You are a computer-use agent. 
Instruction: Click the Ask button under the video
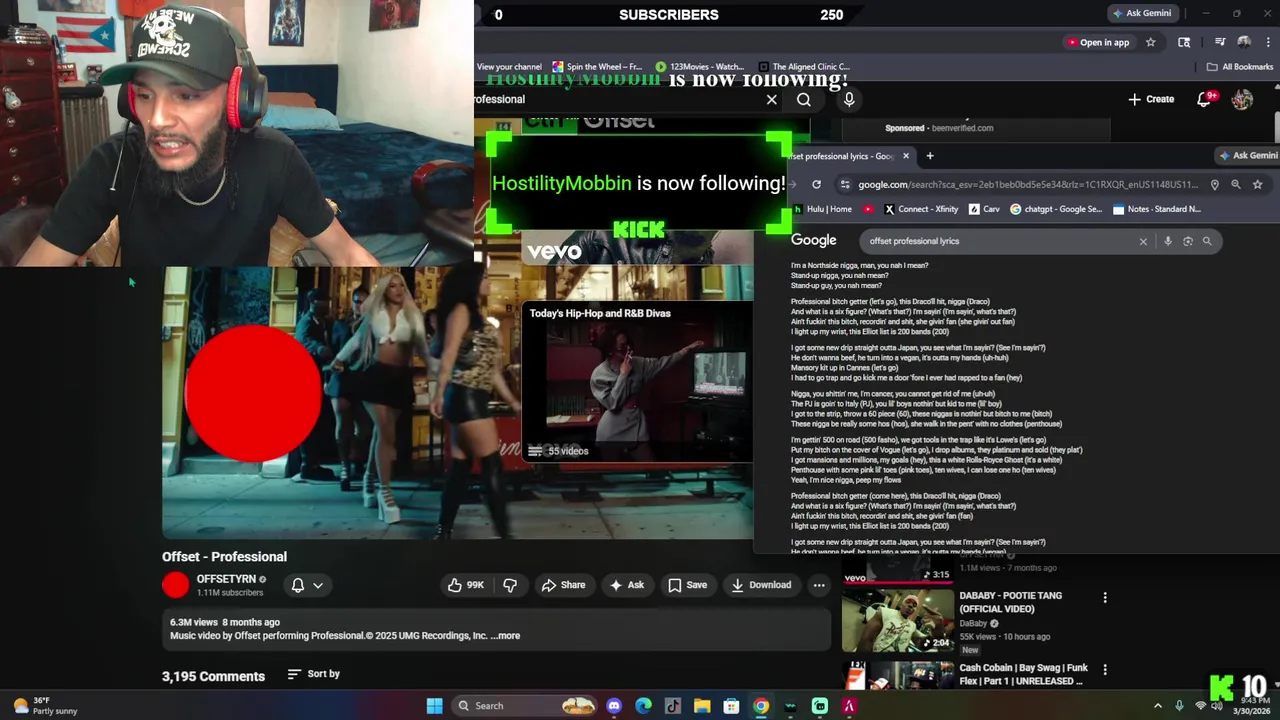click(x=627, y=585)
